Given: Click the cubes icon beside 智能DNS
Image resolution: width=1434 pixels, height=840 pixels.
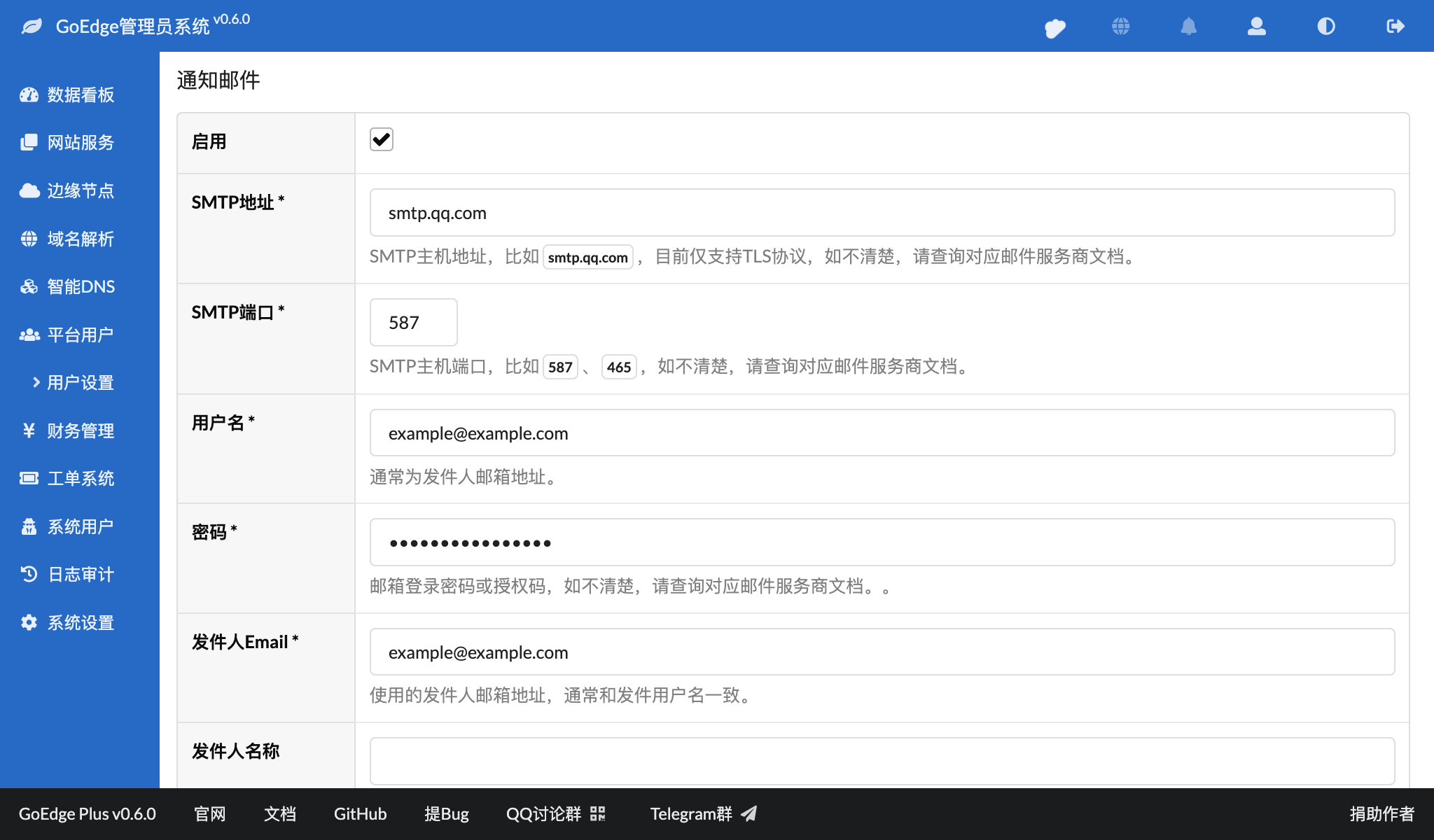Looking at the screenshot, I should (29, 286).
